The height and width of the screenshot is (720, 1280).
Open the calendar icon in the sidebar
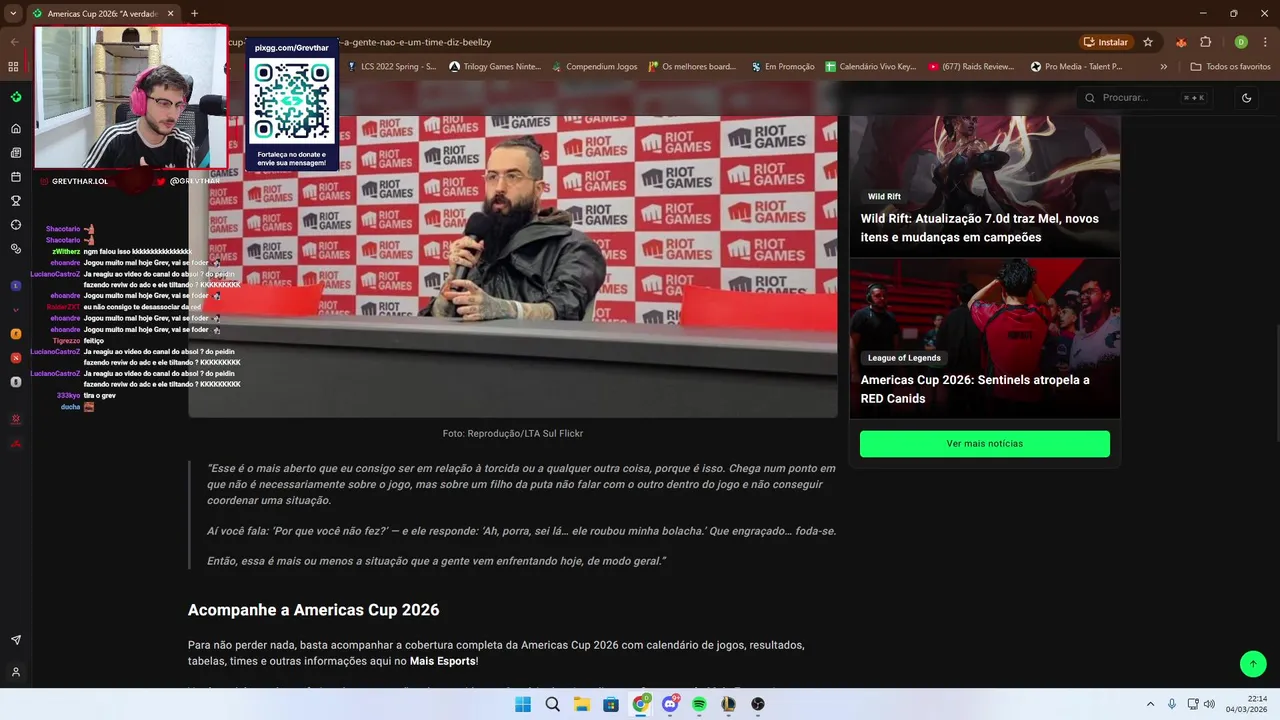point(16,177)
